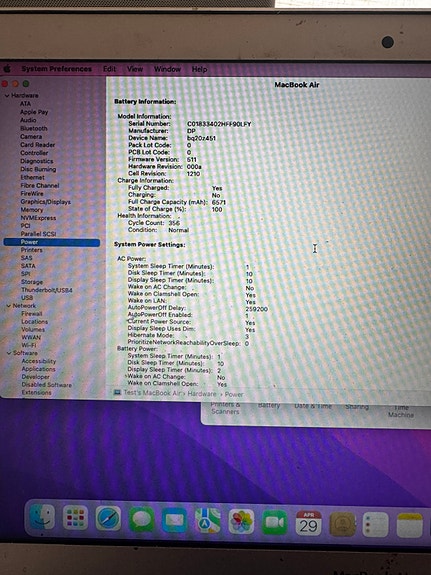Select Graphics/Displays in sidebar
Viewport: 431px width, 575px height.
(45, 201)
